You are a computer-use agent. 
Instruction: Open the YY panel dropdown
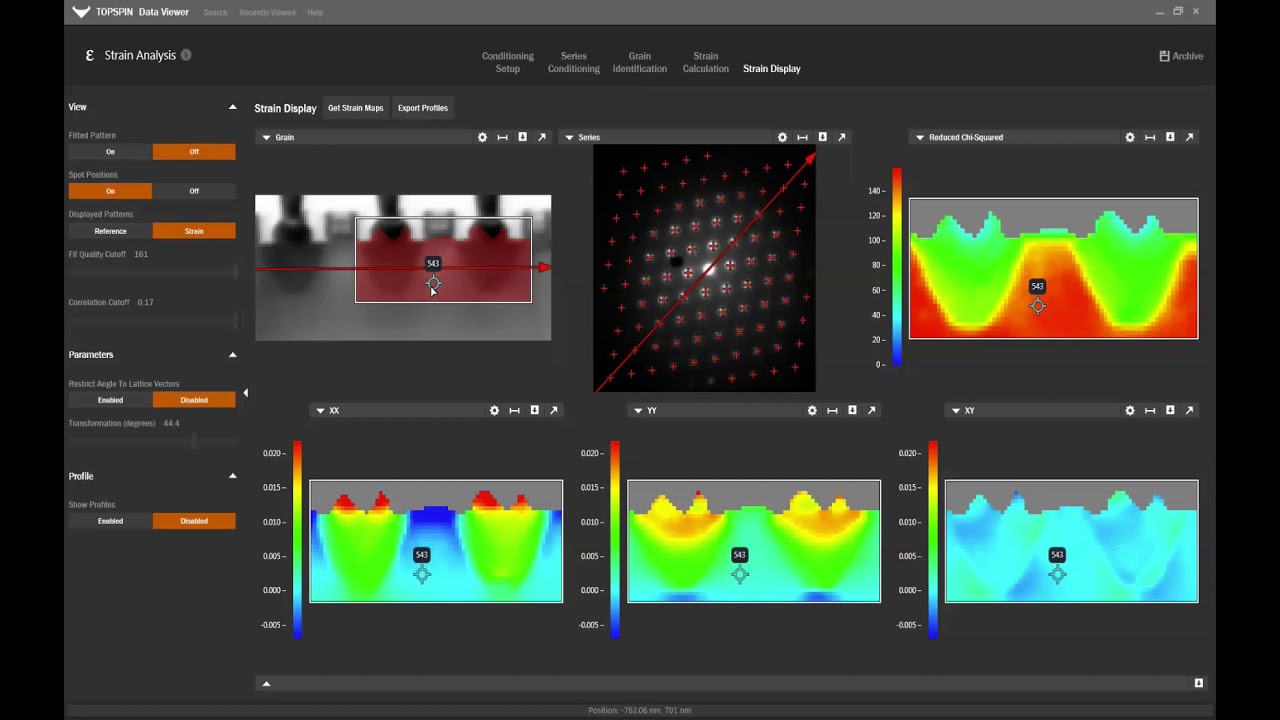click(638, 410)
